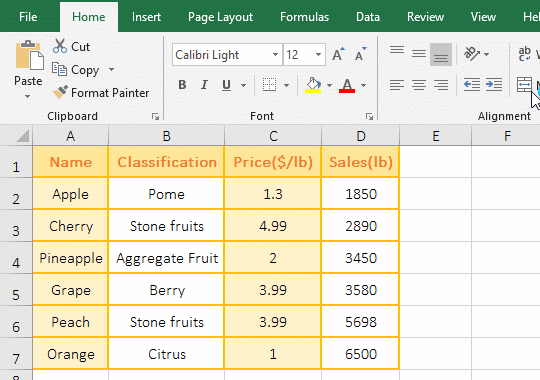Viewport: 540px width, 380px height.
Task: Open the font size dropdown
Action: click(x=318, y=54)
